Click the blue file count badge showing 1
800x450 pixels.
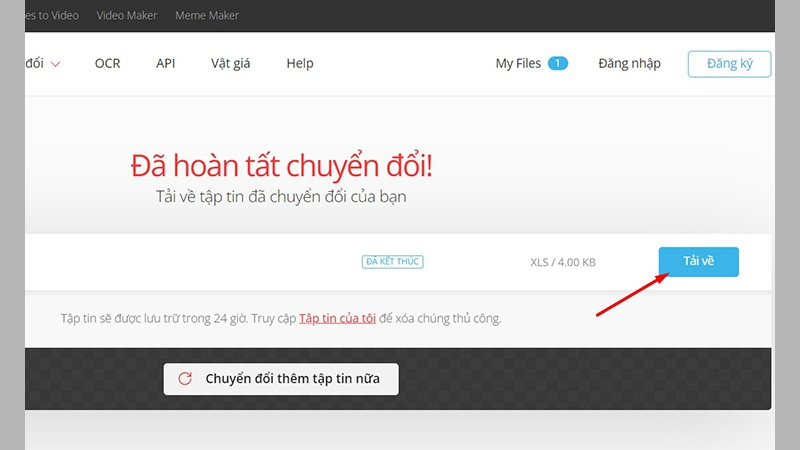pyautogui.click(x=558, y=63)
